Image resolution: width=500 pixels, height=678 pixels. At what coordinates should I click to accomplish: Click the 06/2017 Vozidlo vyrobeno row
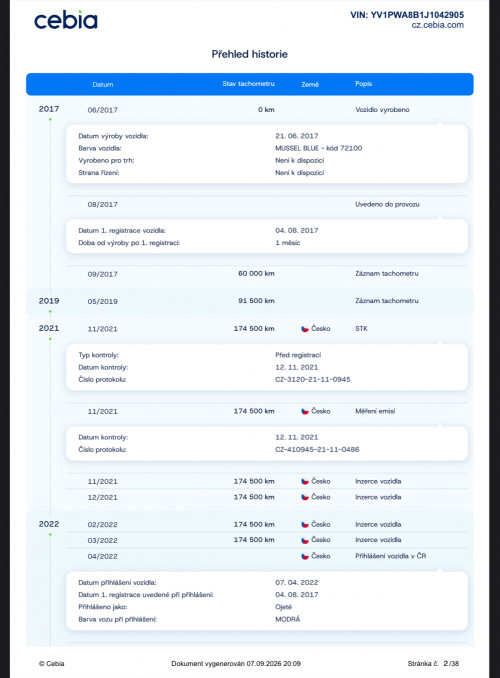coord(267,110)
